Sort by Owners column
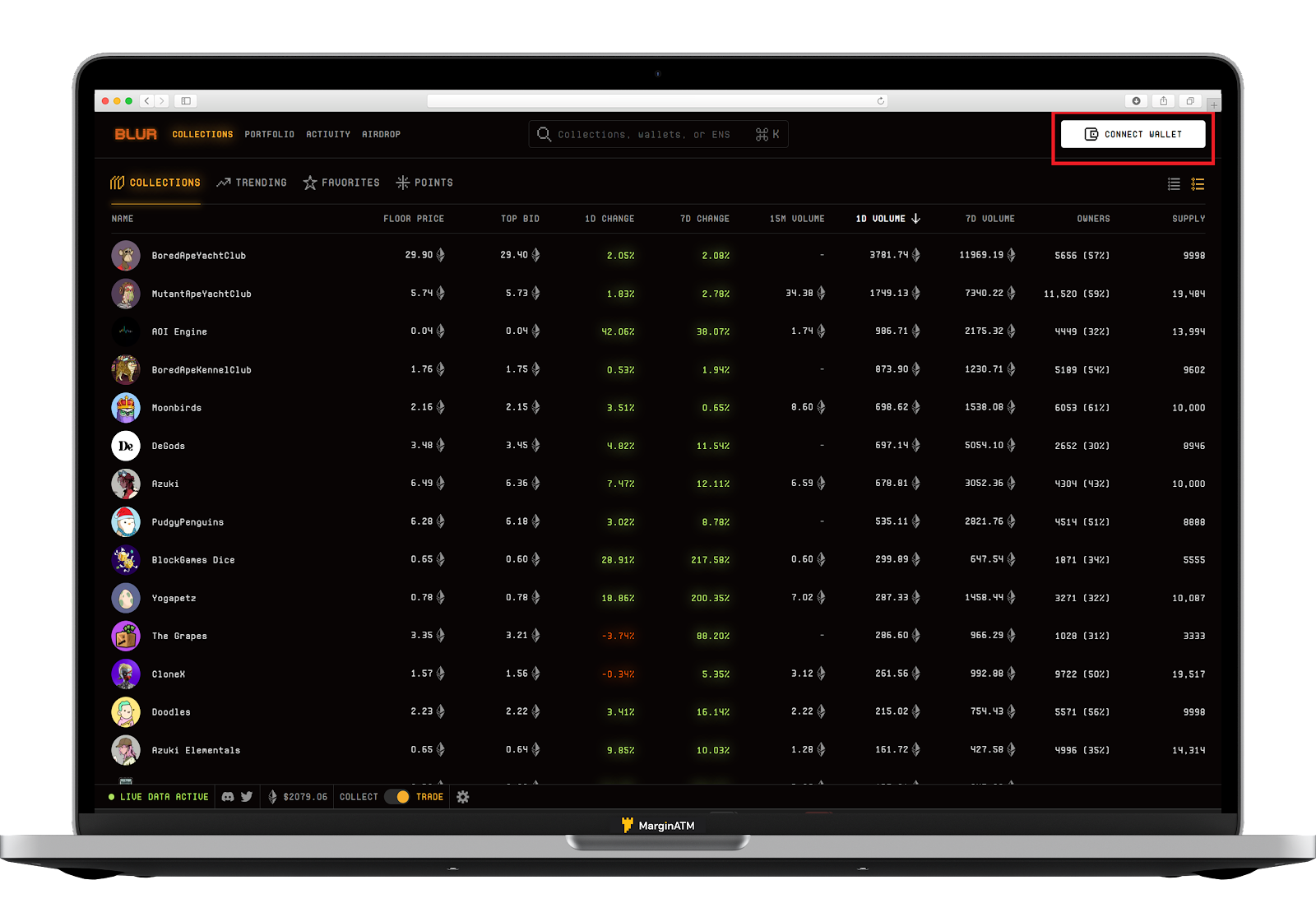1316x917 pixels. tap(1094, 219)
